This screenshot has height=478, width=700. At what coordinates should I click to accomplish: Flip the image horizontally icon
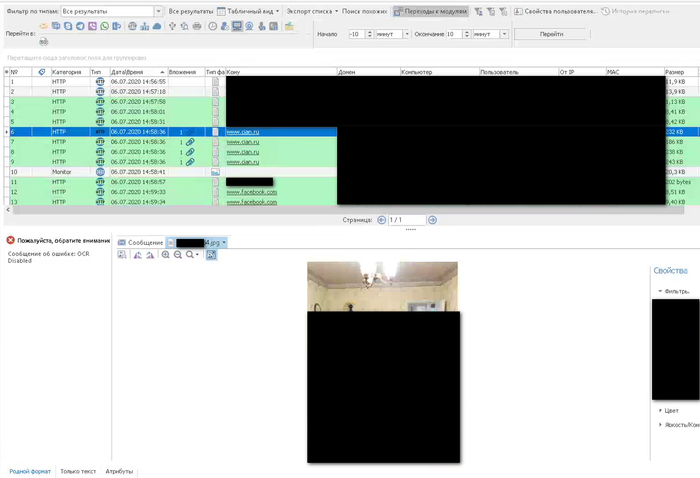point(138,254)
